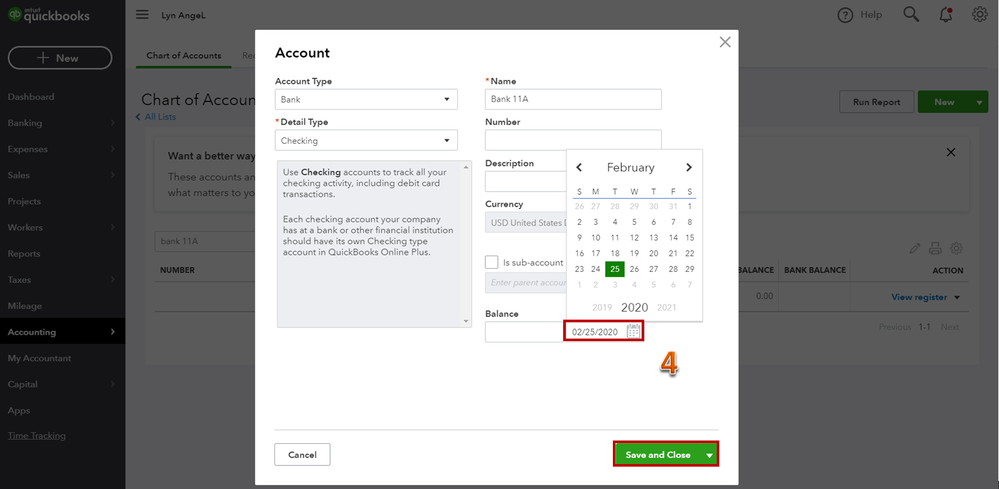The image size is (999, 489).
Task: Open the Help menu icon
Action: click(x=845, y=15)
